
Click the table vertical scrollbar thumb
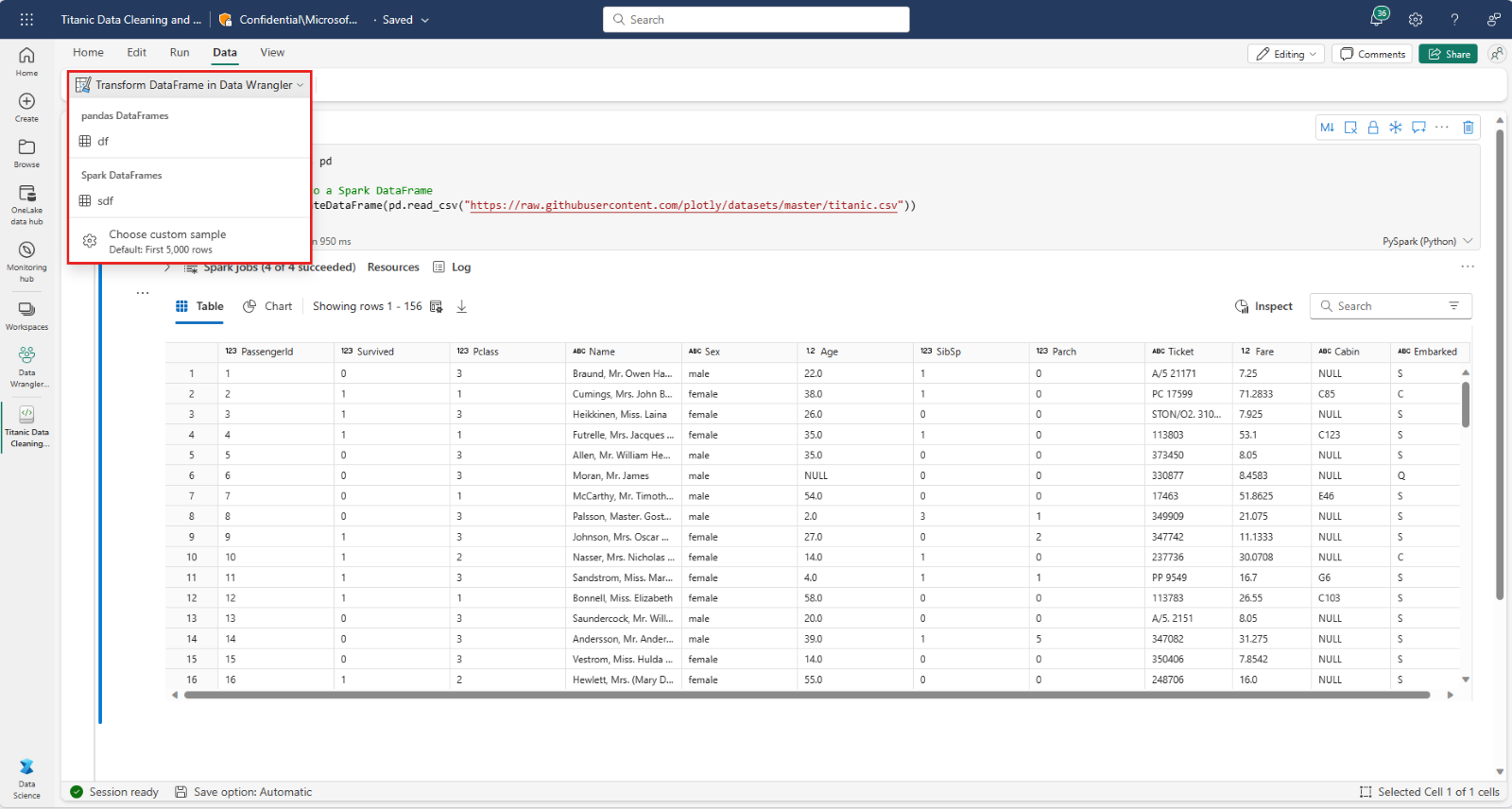click(x=1466, y=404)
